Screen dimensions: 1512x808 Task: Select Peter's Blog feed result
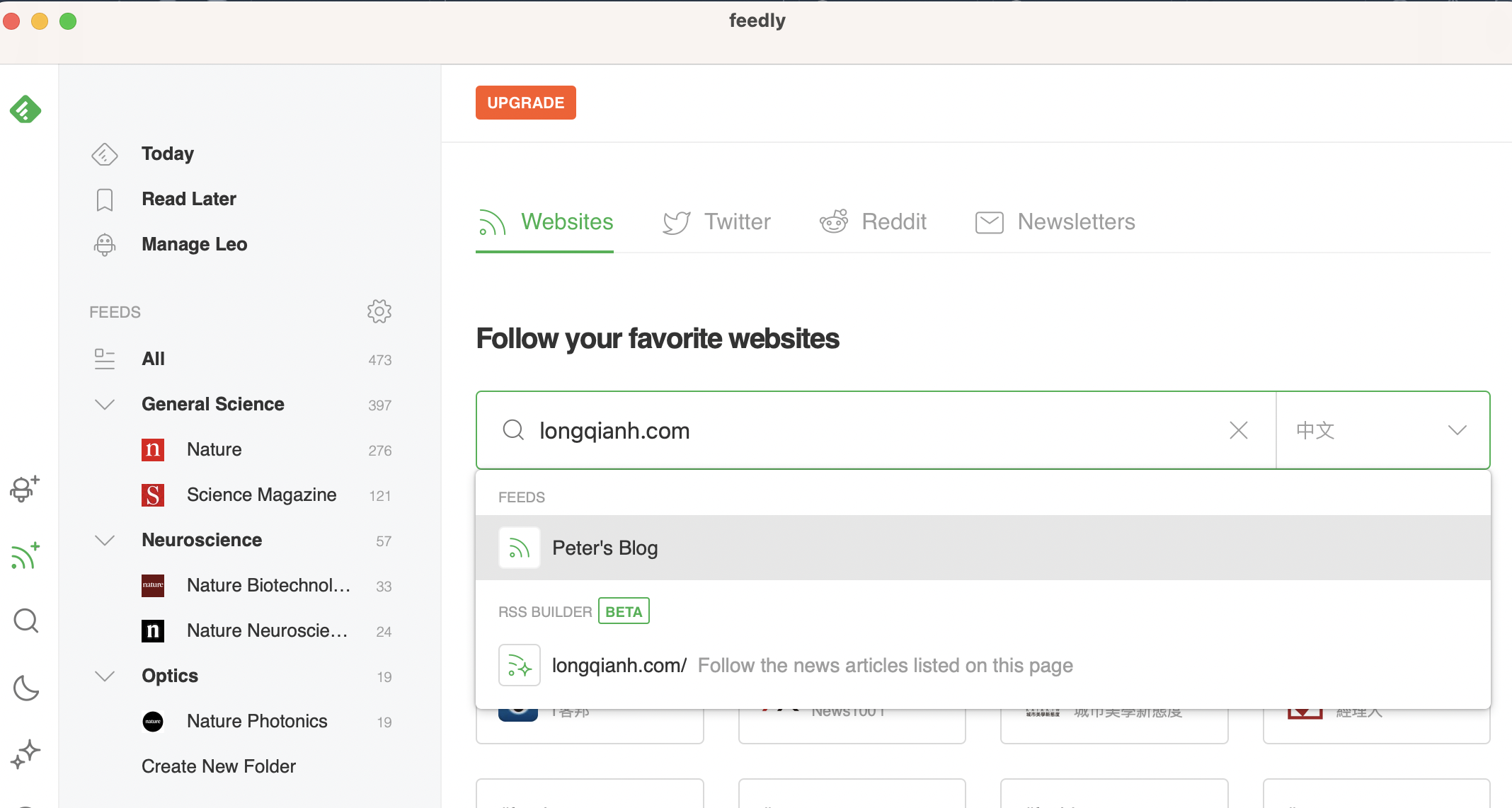983,548
